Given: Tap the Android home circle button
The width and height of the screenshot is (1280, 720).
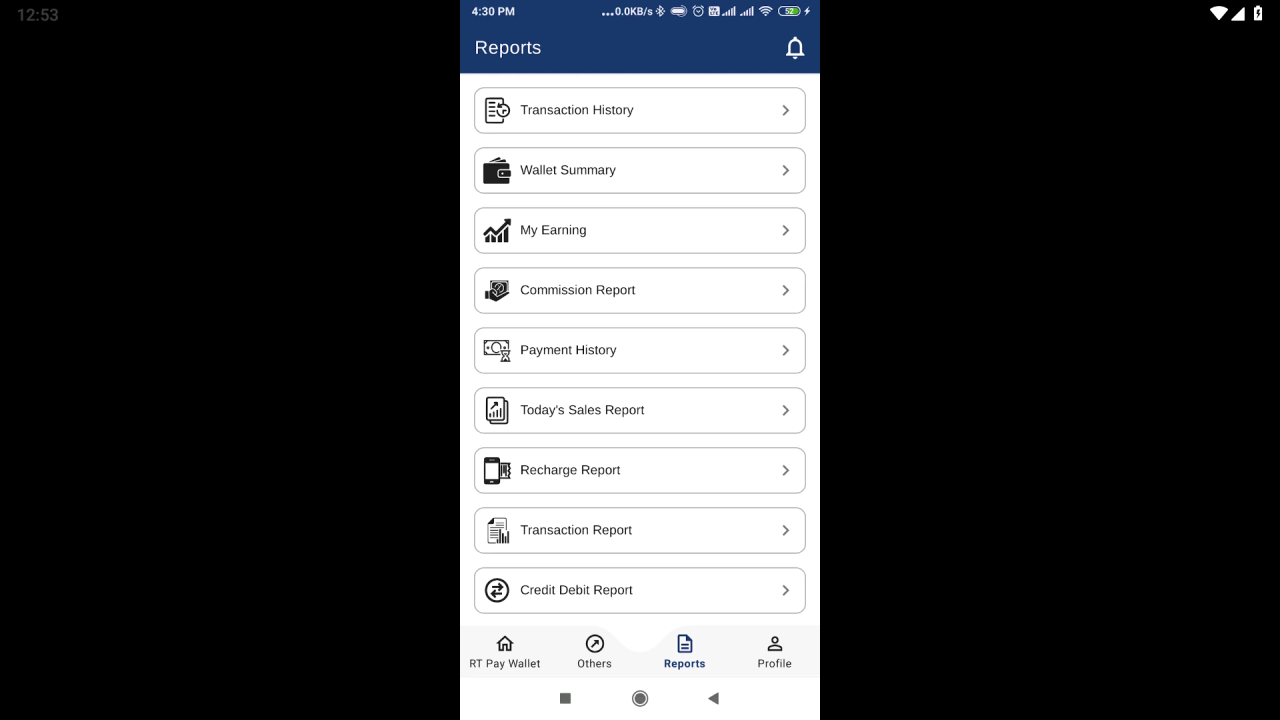Looking at the screenshot, I should [640, 698].
